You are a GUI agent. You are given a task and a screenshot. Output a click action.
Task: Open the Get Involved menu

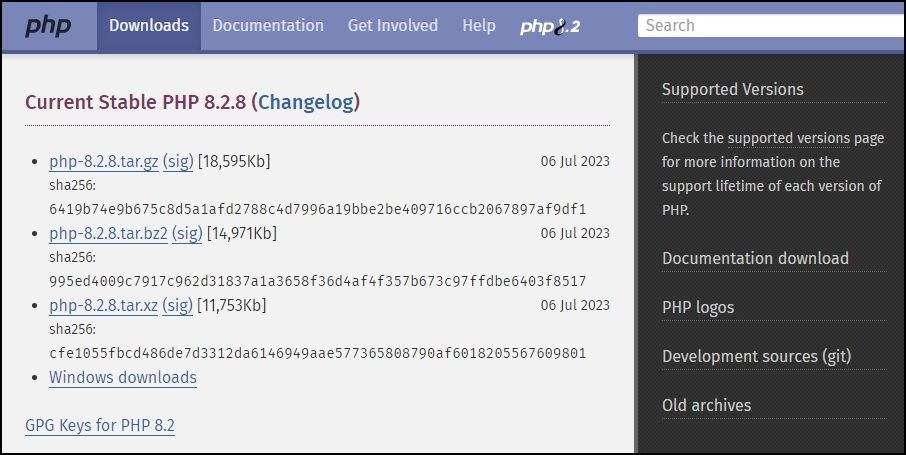(x=393, y=25)
